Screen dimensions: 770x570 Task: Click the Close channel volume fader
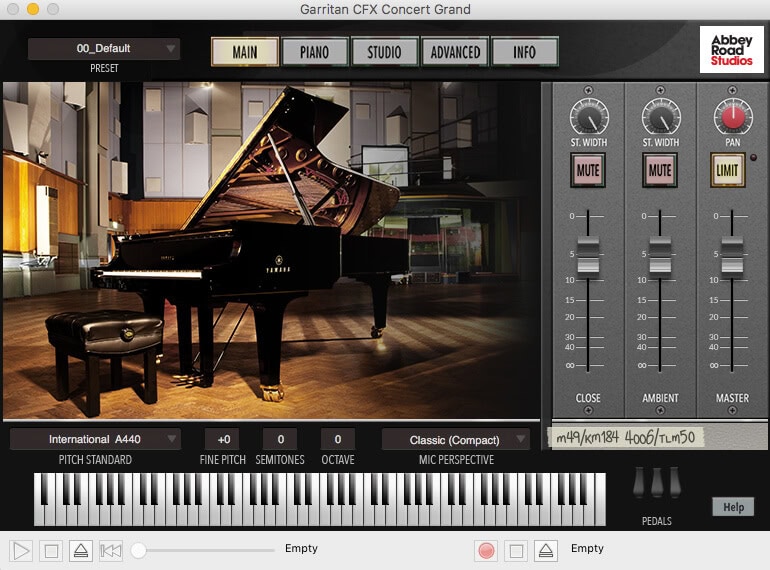point(588,255)
